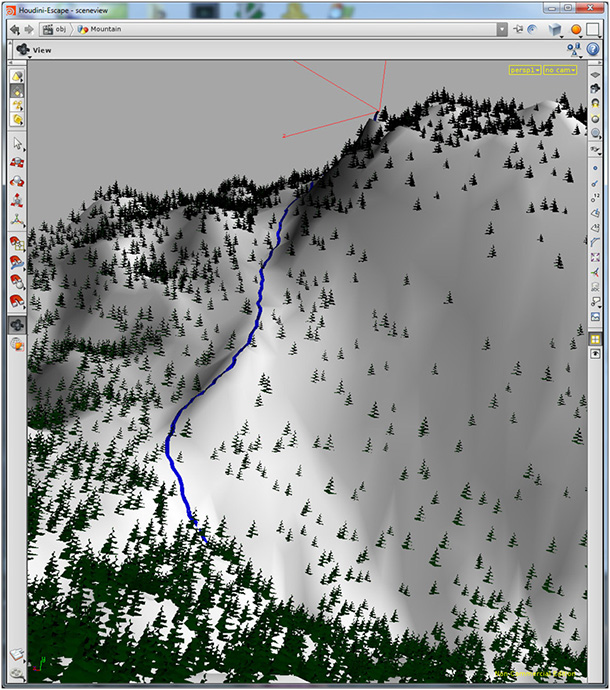The image size is (610, 690).
Task: Enable grid snapping magnet icon
Action: pyautogui.click(x=17, y=243)
